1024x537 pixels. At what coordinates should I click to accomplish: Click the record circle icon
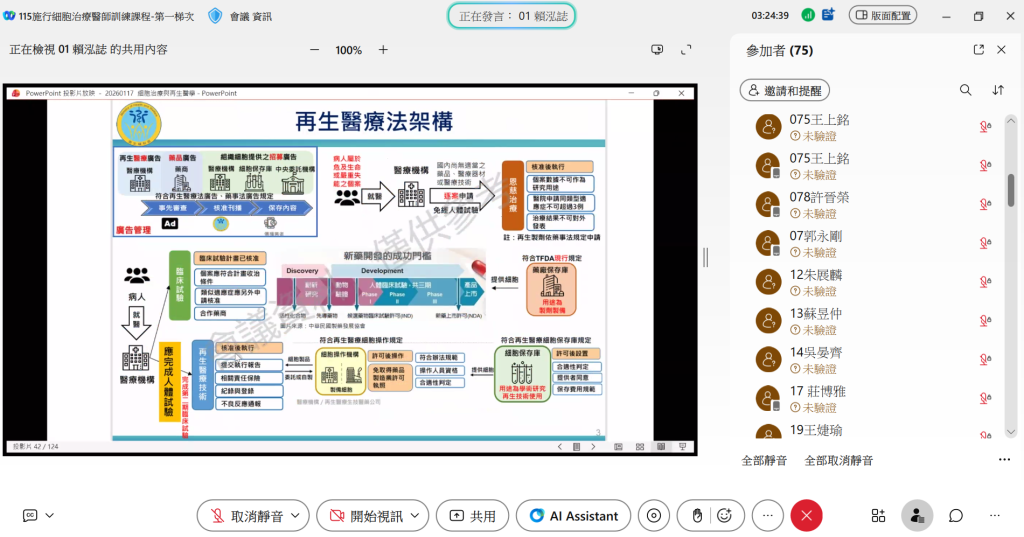pyautogui.click(x=654, y=516)
